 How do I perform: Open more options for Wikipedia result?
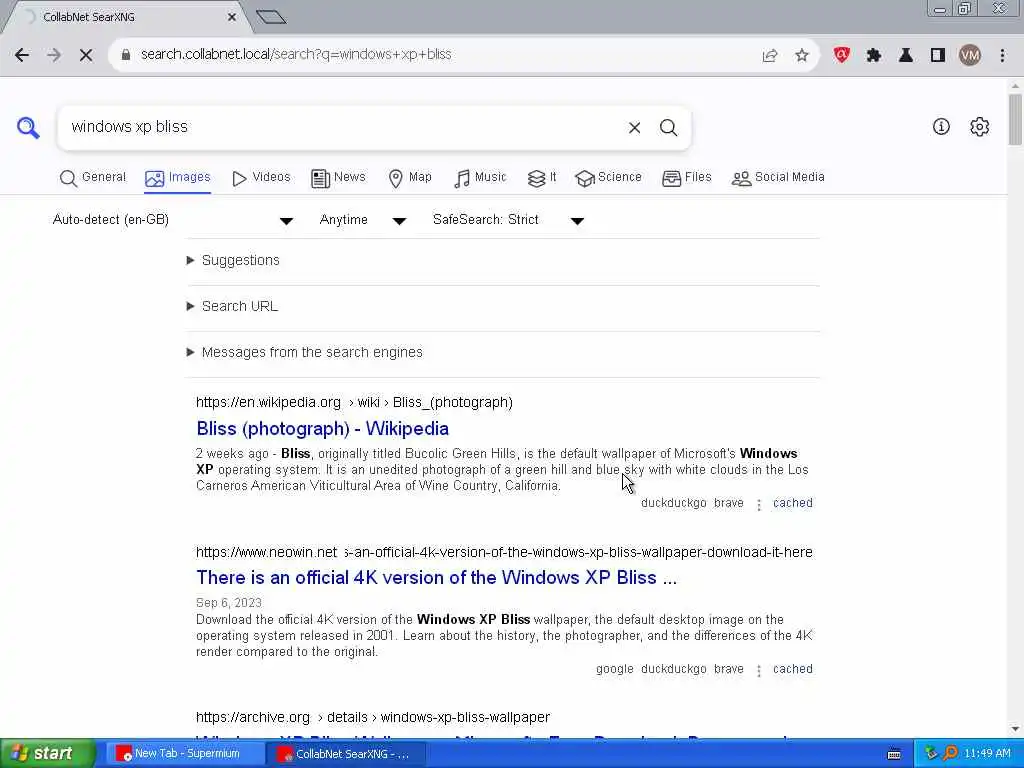pyautogui.click(x=759, y=505)
